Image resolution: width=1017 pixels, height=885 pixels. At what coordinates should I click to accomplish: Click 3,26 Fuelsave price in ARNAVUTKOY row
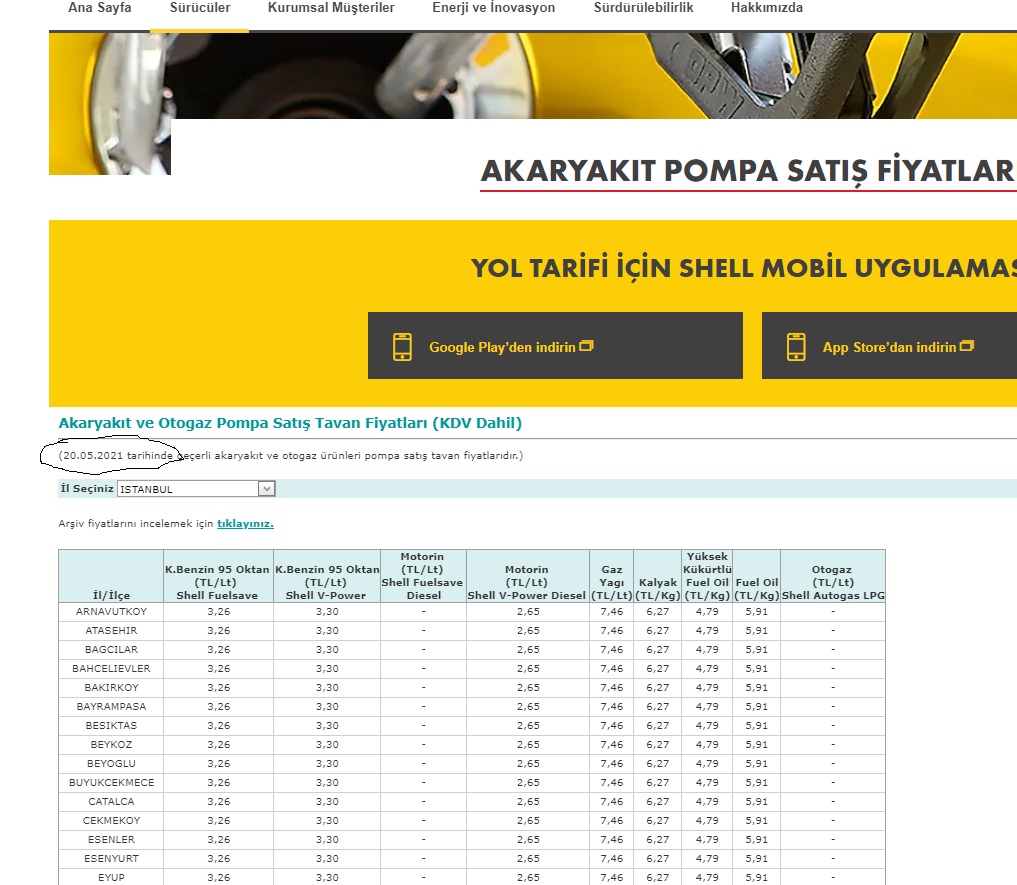click(219, 612)
